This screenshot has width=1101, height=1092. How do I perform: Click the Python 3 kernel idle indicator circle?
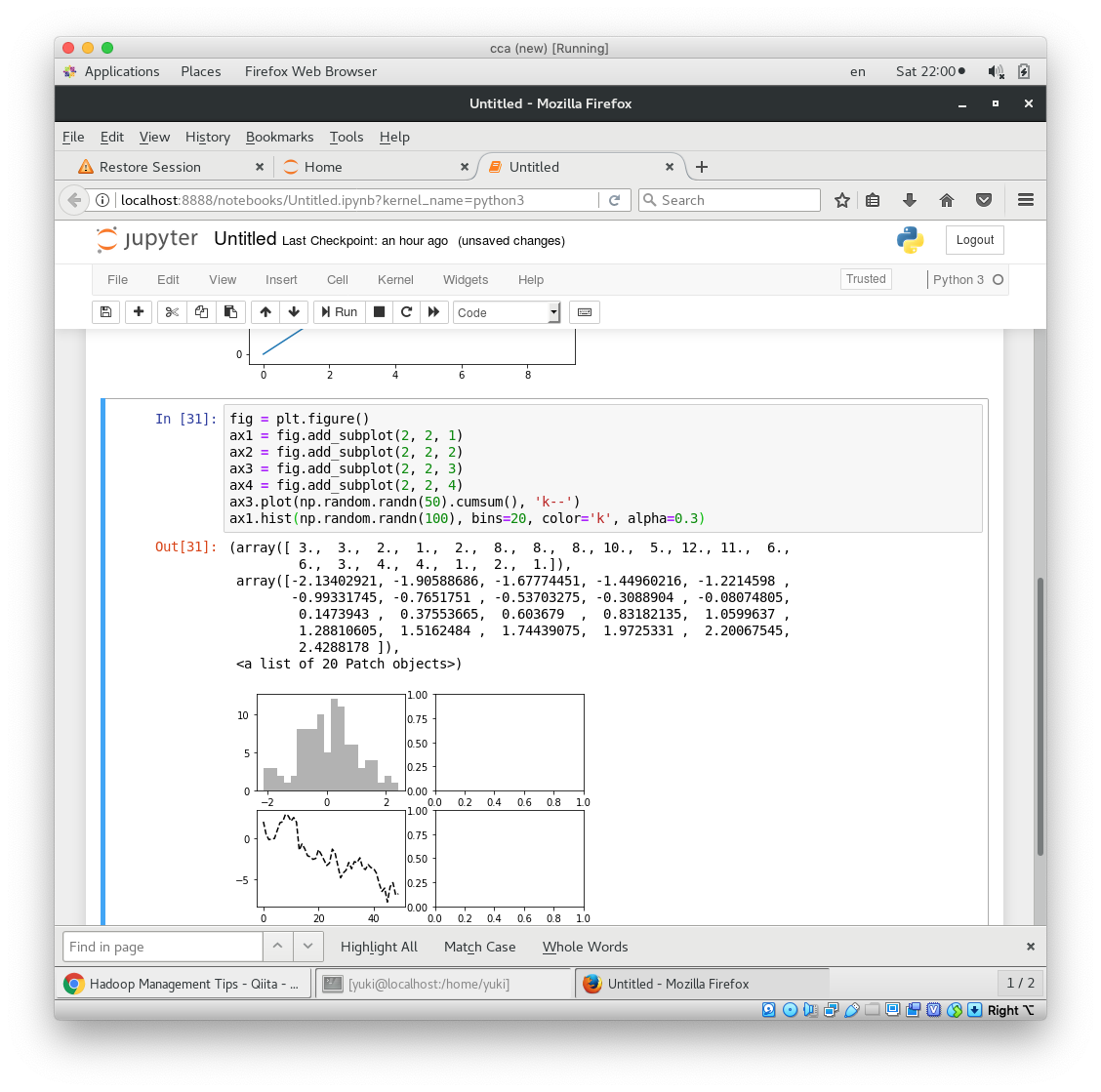[x=998, y=279]
